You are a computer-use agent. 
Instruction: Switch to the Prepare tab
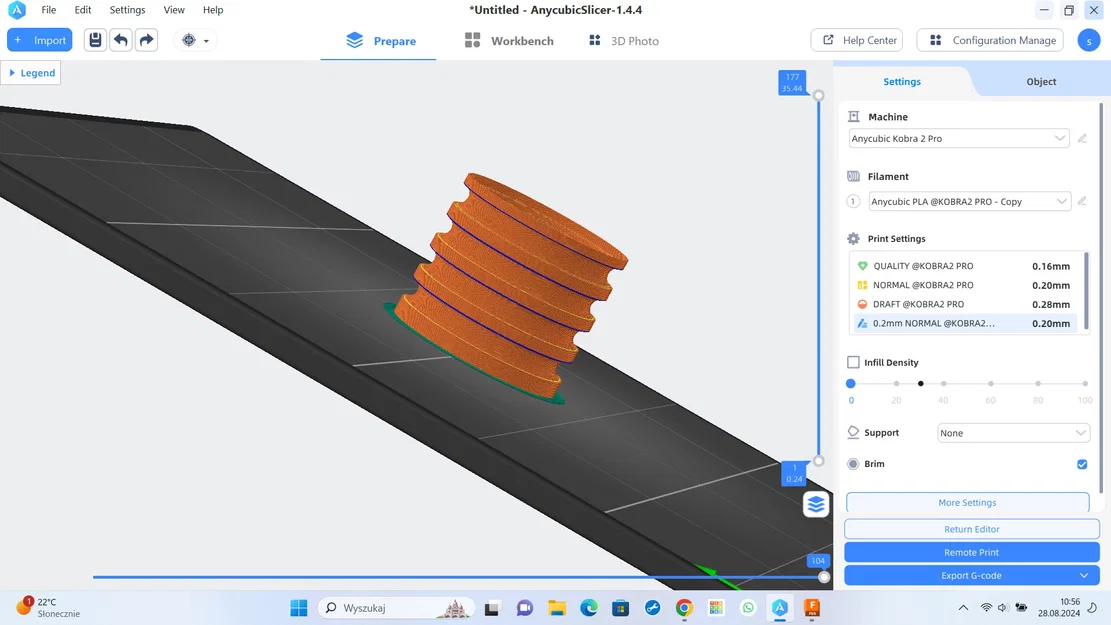pos(380,41)
